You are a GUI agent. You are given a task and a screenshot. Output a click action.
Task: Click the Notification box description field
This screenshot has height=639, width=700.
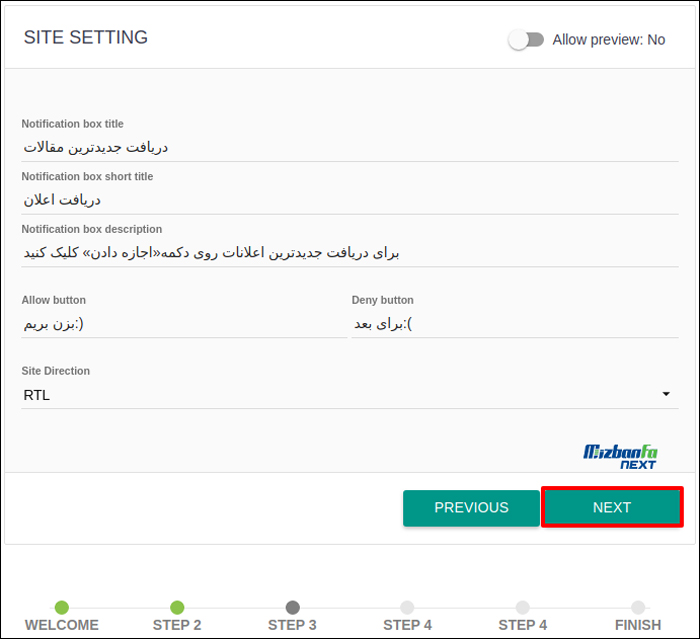click(x=350, y=253)
